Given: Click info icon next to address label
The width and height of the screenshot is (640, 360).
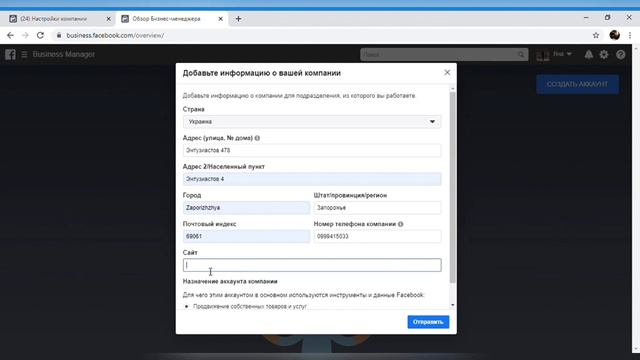Looking at the screenshot, I should pos(257,138).
